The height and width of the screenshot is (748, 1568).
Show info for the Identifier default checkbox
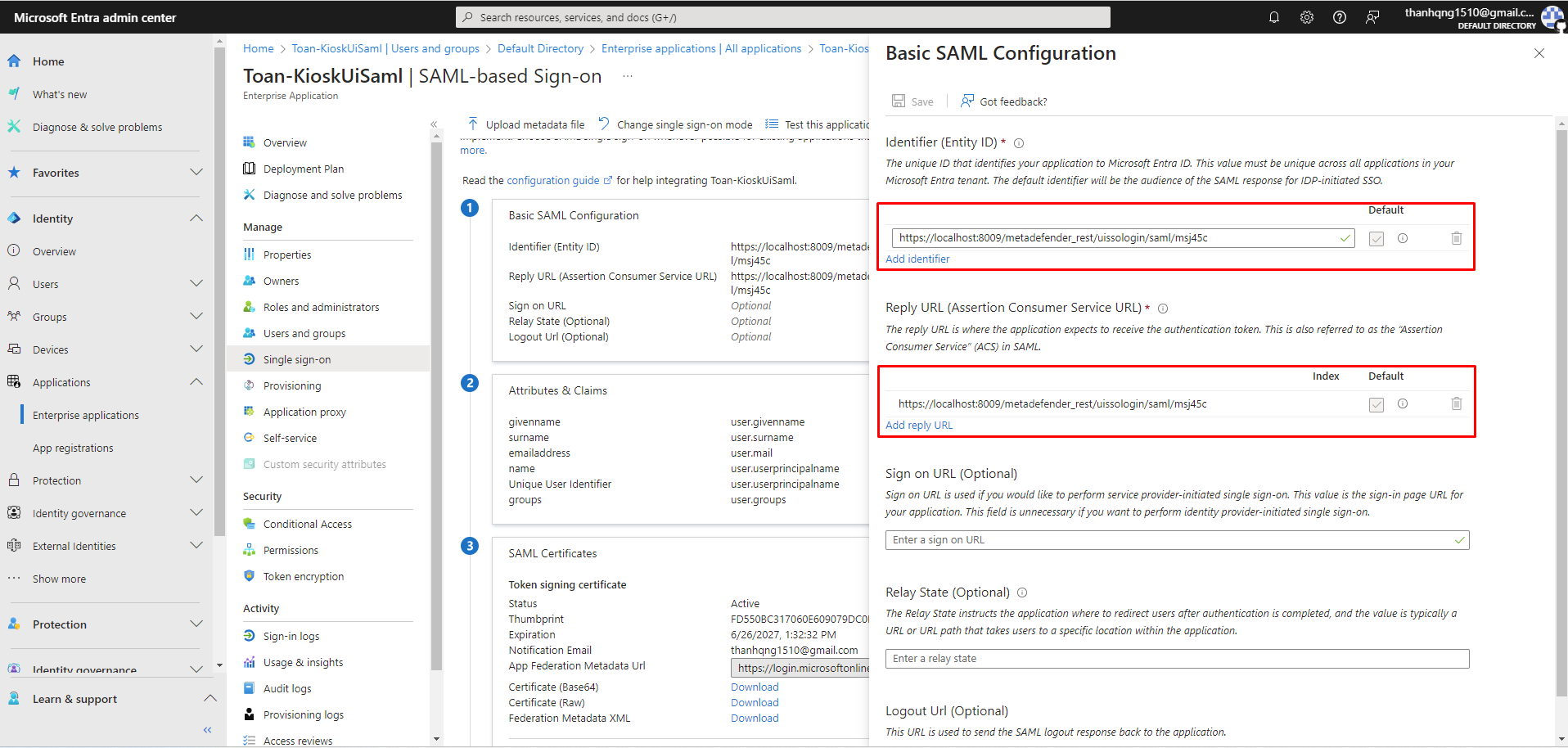1403,238
